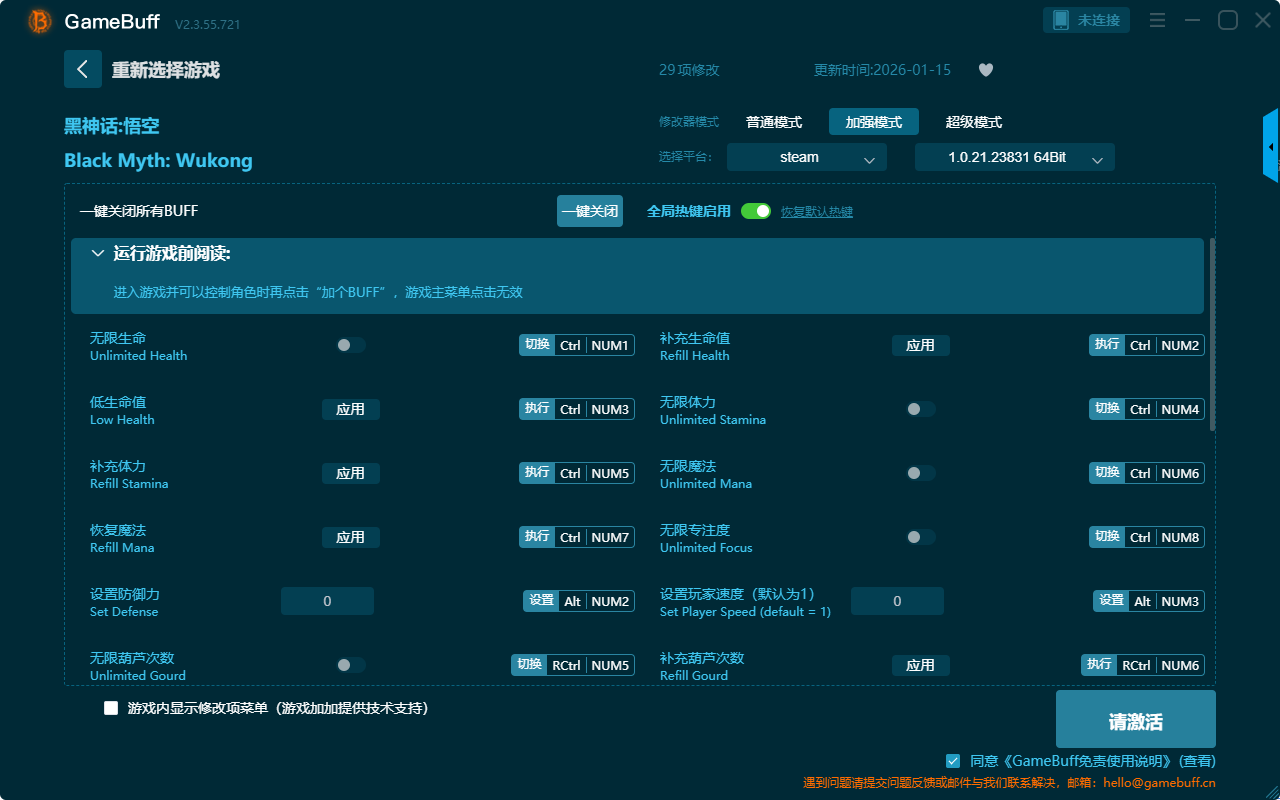Click Alt NUM3 hotkey for Player Speed
This screenshot has width=1280, height=800.
point(1149,601)
